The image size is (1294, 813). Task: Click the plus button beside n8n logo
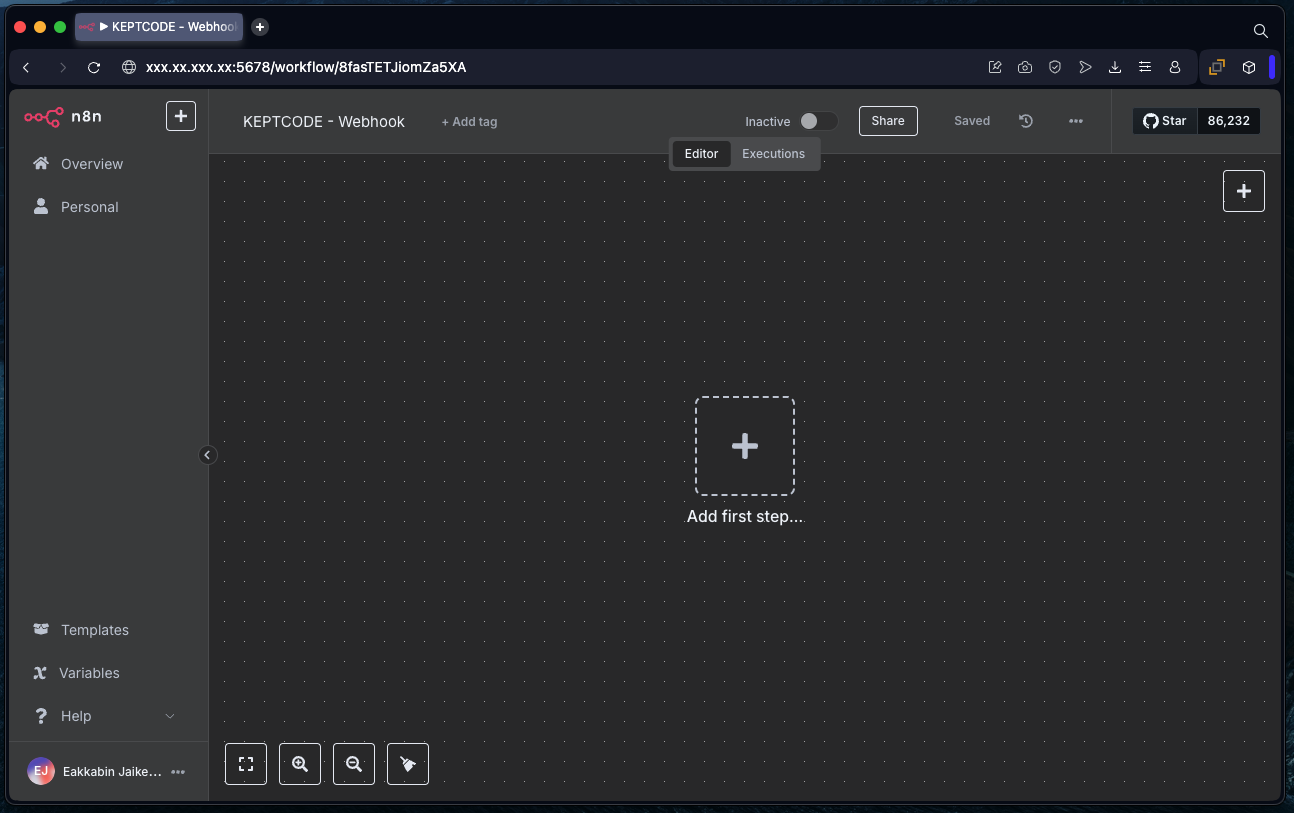coord(180,116)
